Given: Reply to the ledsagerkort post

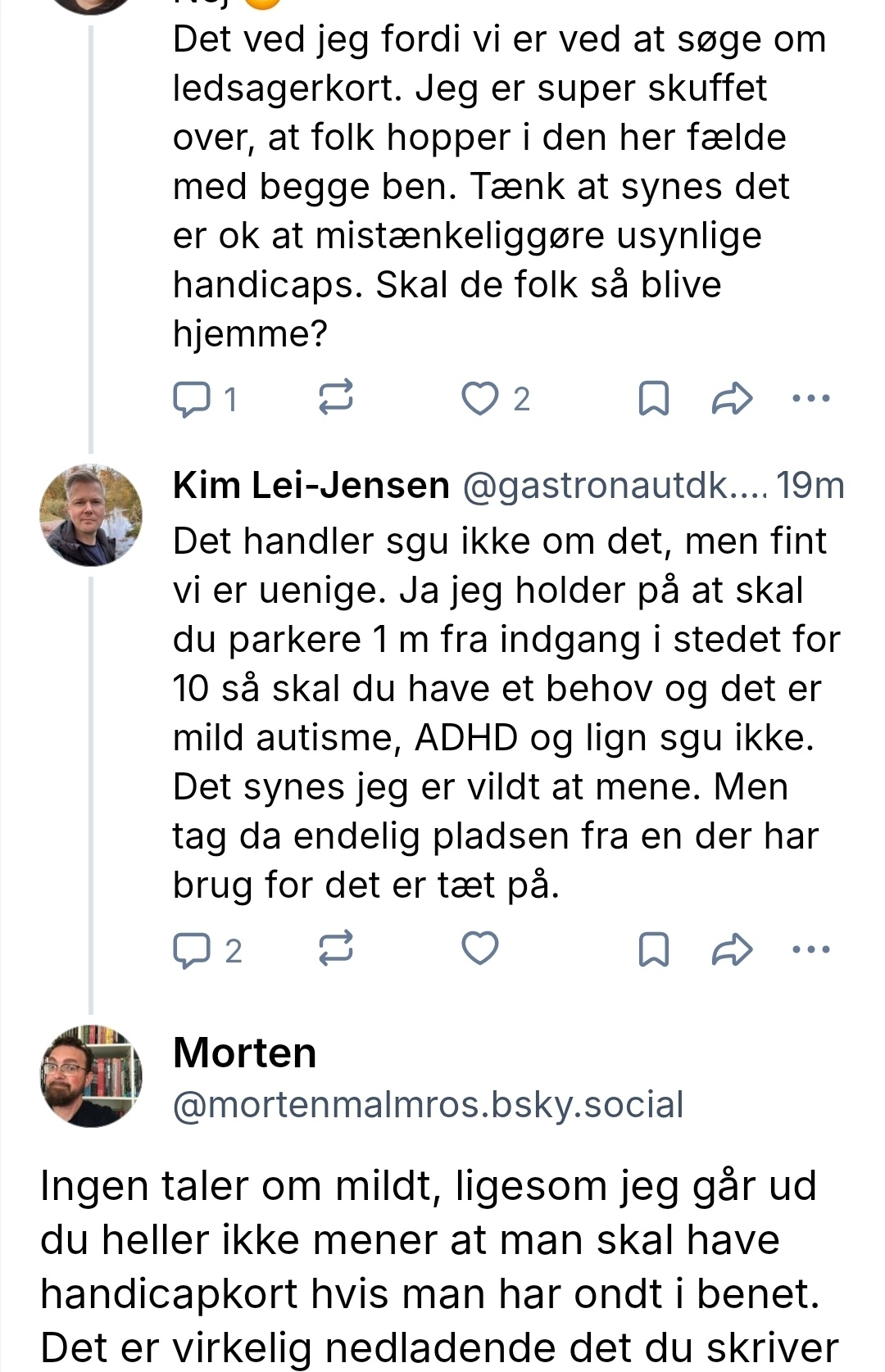Looking at the screenshot, I should pyautogui.click(x=192, y=399).
